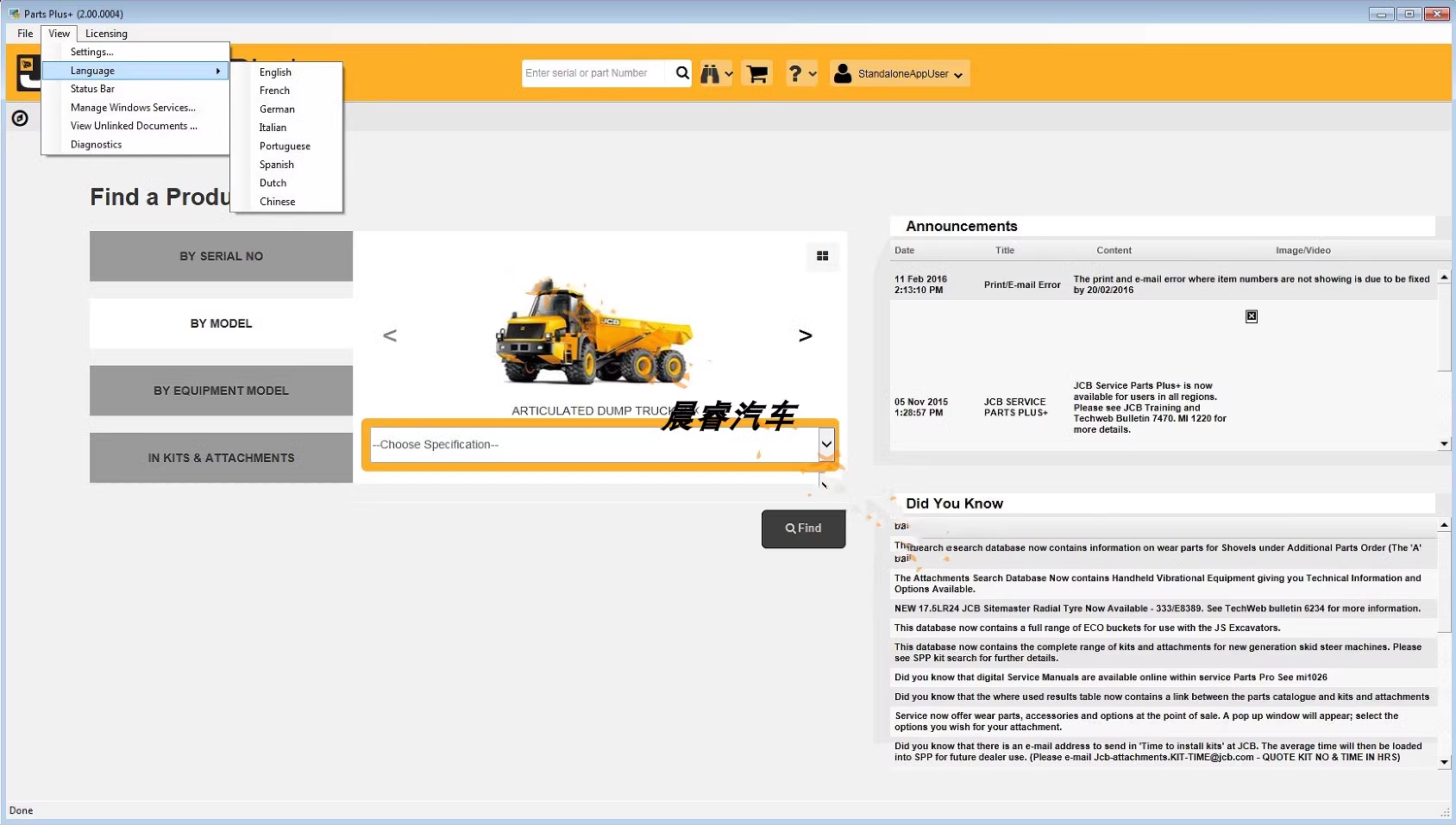The image size is (1456, 825).
Task: Click the Done status bar text
Action: pos(22,810)
